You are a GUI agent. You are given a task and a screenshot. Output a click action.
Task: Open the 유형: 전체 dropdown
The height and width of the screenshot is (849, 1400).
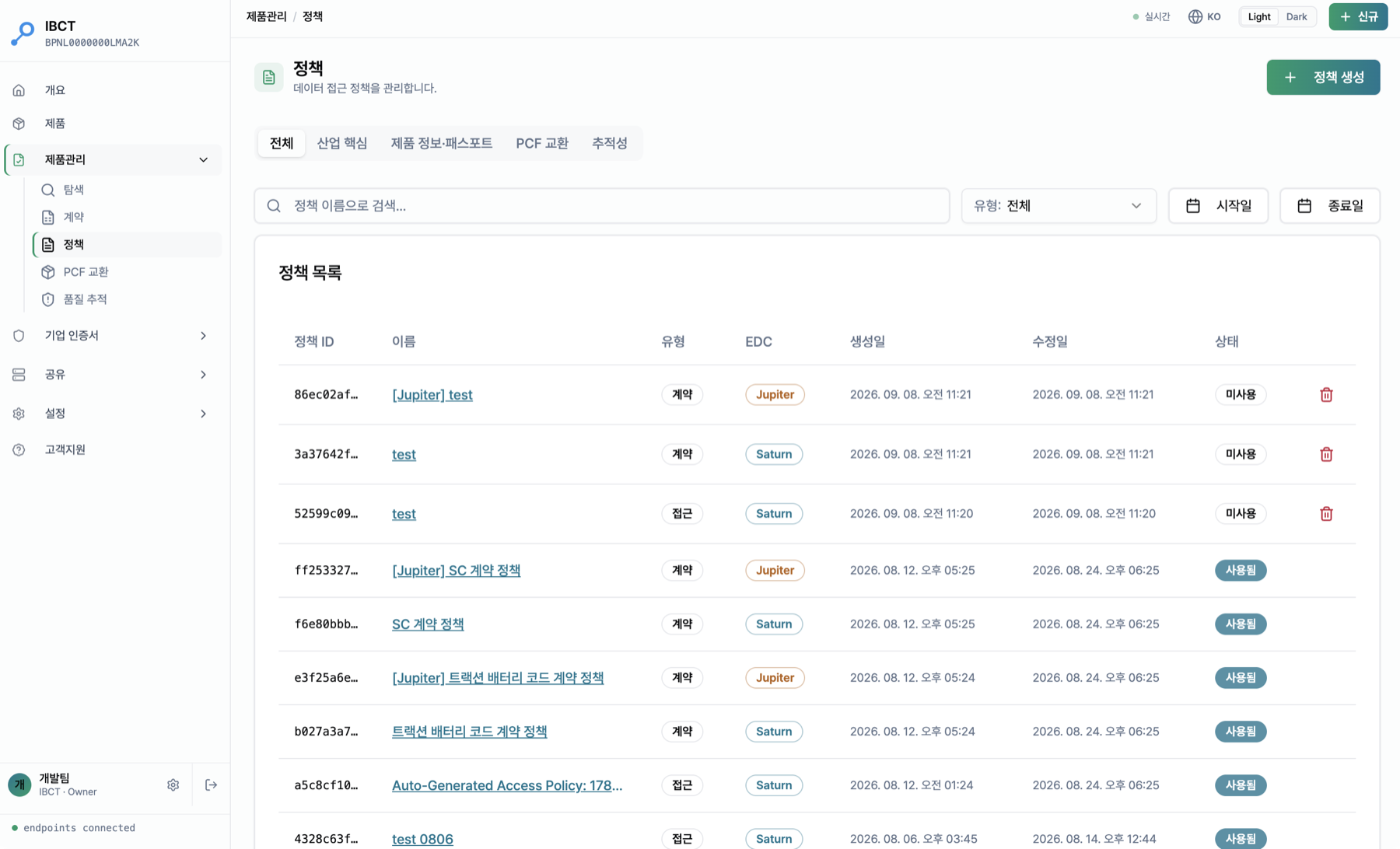1059,206
